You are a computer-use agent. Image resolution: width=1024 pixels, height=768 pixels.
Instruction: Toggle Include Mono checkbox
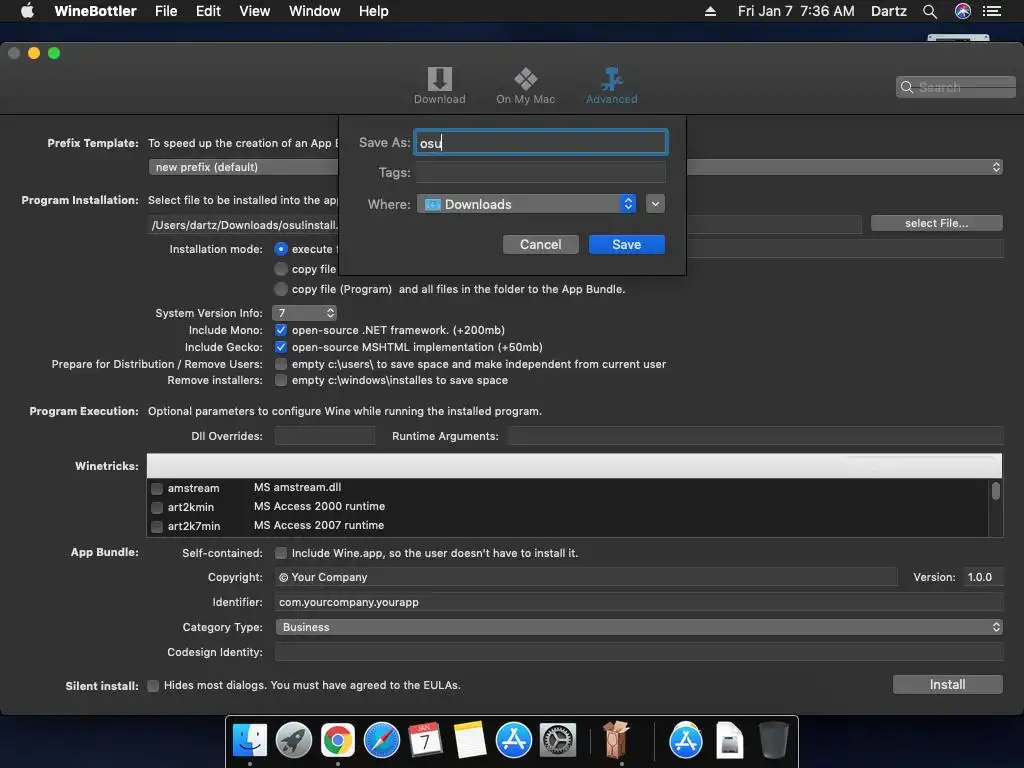(281, 330)
